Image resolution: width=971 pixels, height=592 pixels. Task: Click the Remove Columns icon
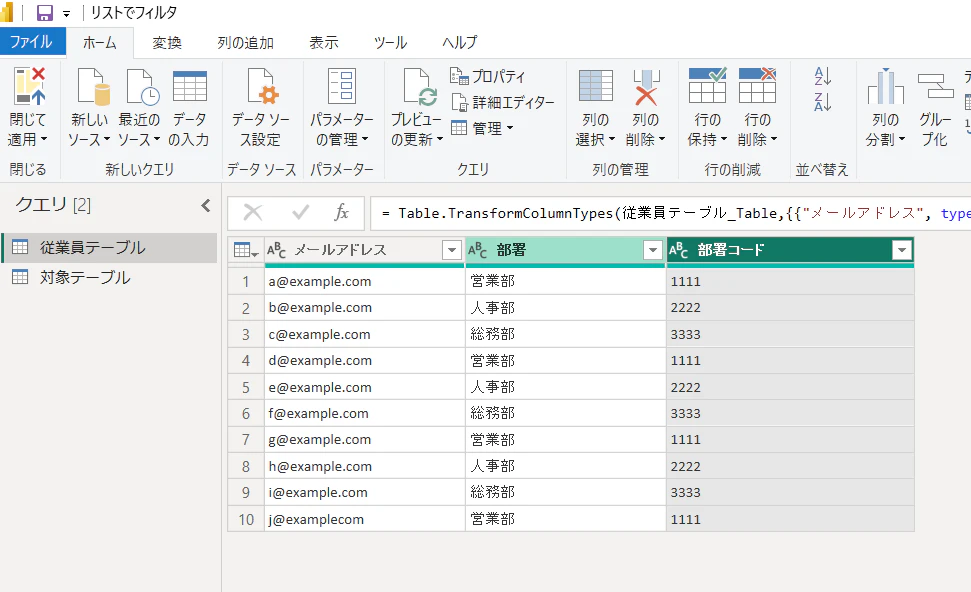[646, 87]
